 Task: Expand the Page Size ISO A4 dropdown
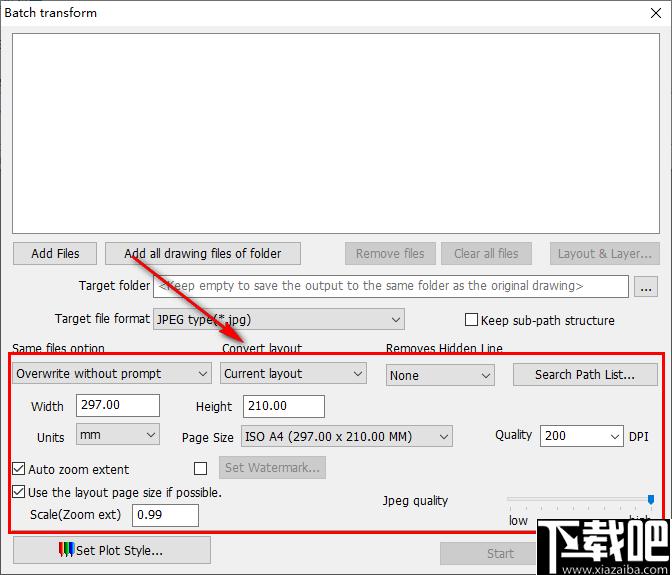(347, 437)
